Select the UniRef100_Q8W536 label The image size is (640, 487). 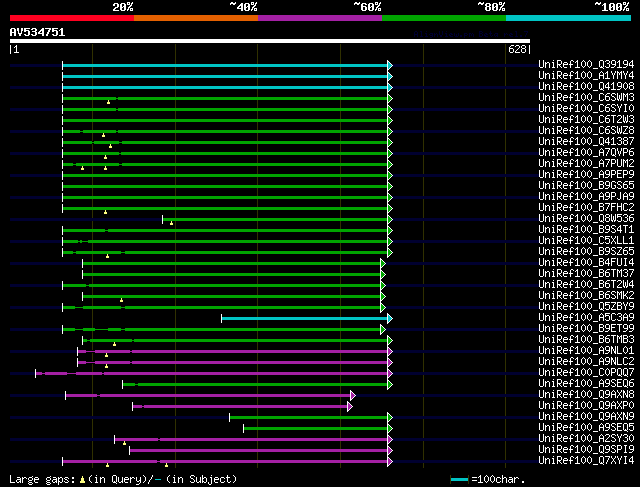pos(586,219)
